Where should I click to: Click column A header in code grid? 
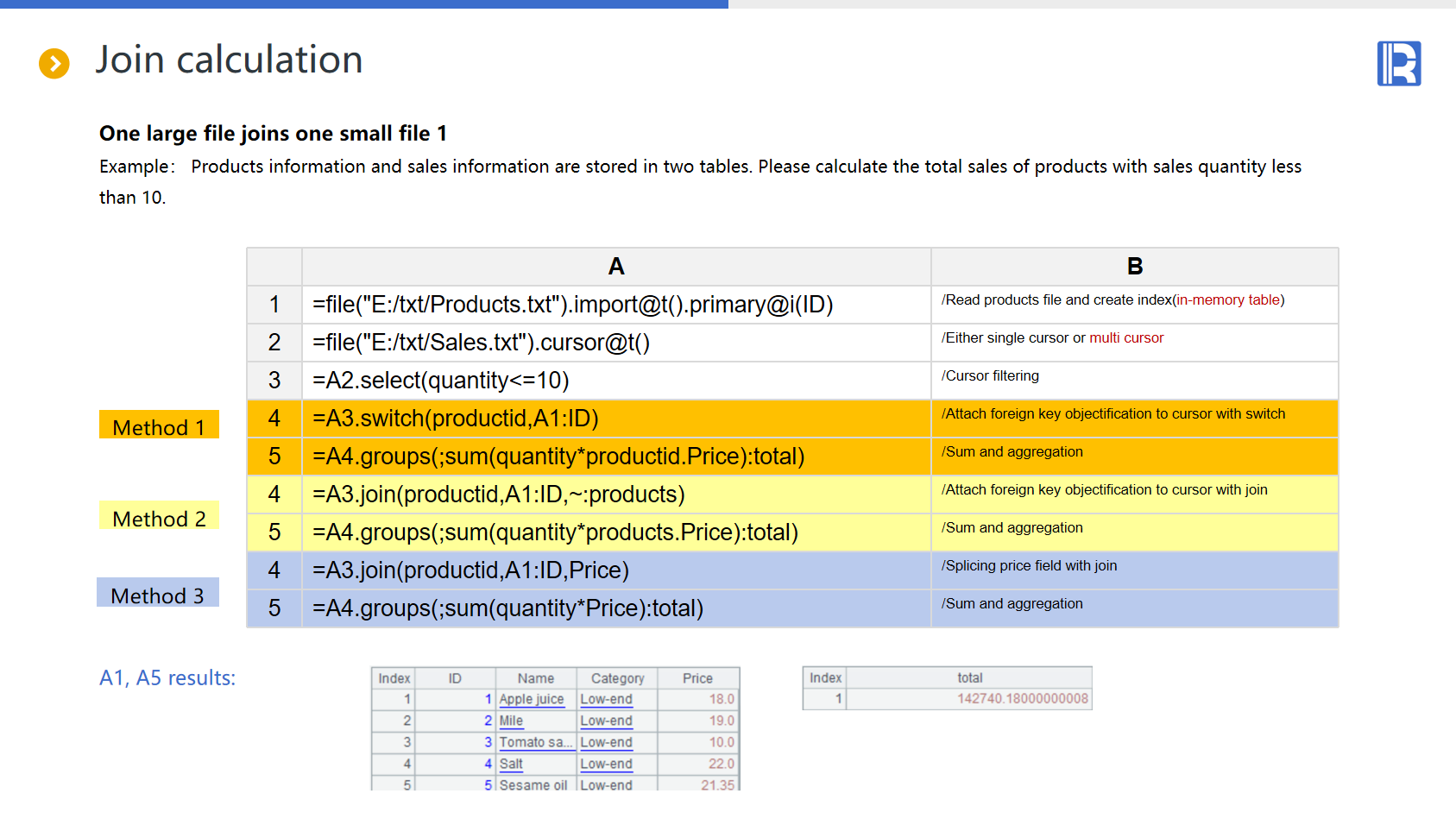615,267
